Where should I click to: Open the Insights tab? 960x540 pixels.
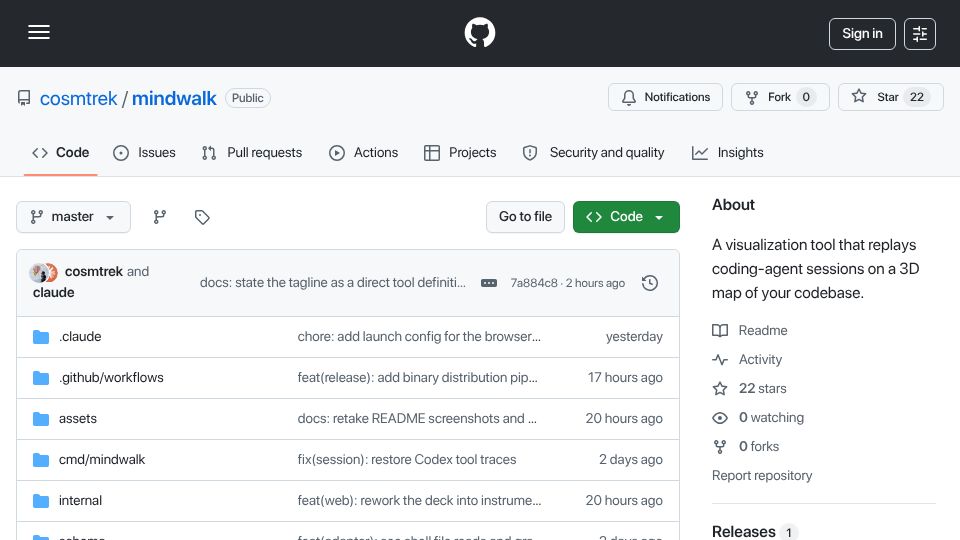click(x=727, y=152)
